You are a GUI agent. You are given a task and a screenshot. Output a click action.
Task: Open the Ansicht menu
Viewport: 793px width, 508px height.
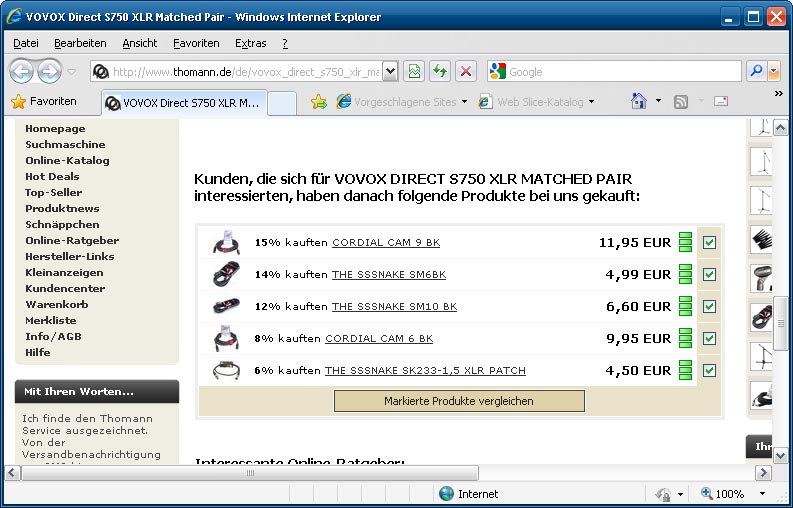point(140,44)
